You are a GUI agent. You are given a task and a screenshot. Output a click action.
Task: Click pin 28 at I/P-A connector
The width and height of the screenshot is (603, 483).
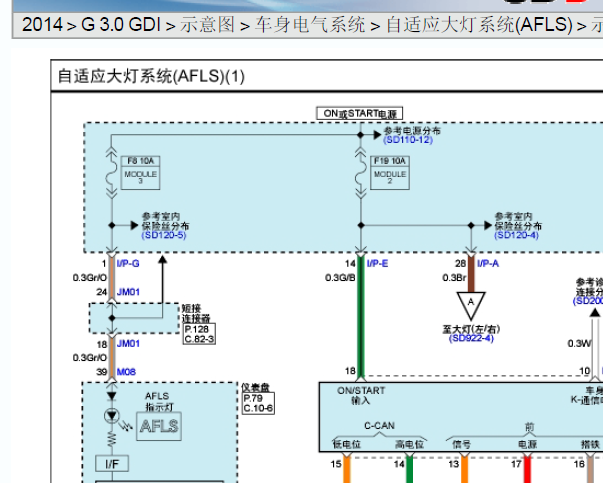click(x=460, y=263)
